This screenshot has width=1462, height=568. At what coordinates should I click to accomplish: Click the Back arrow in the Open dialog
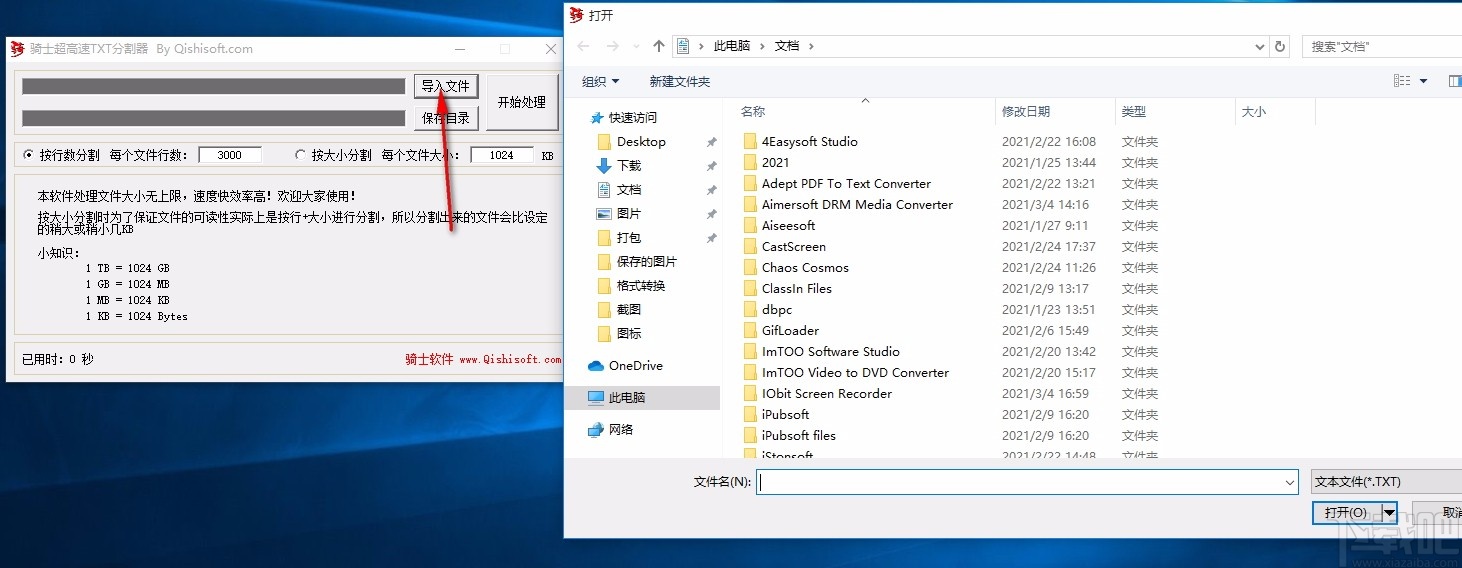click(x=585, y=46)
